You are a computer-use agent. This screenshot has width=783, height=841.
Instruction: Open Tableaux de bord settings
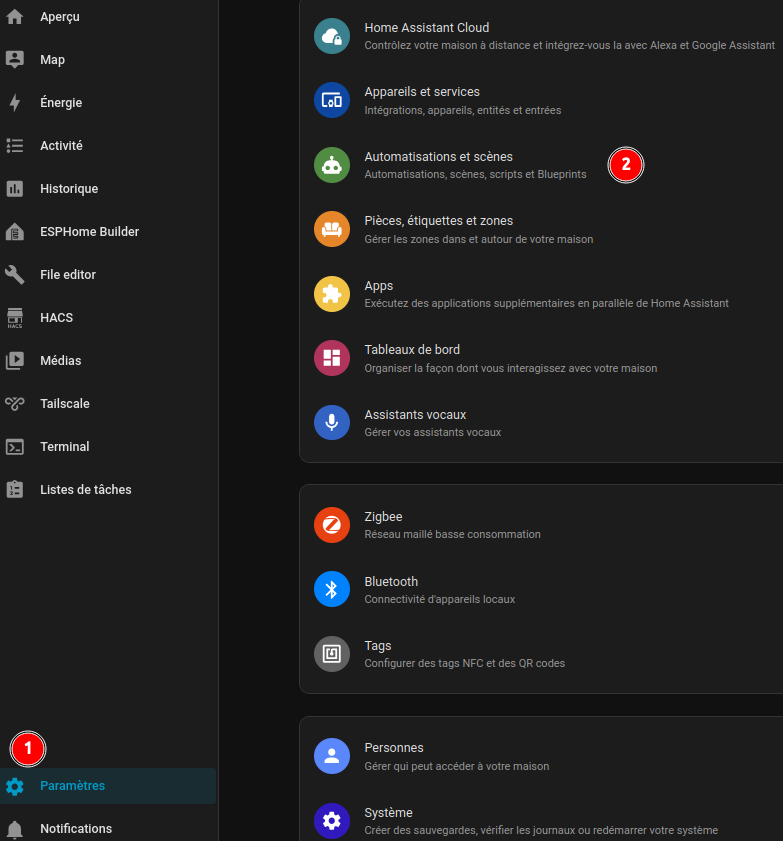coord(542,358)
